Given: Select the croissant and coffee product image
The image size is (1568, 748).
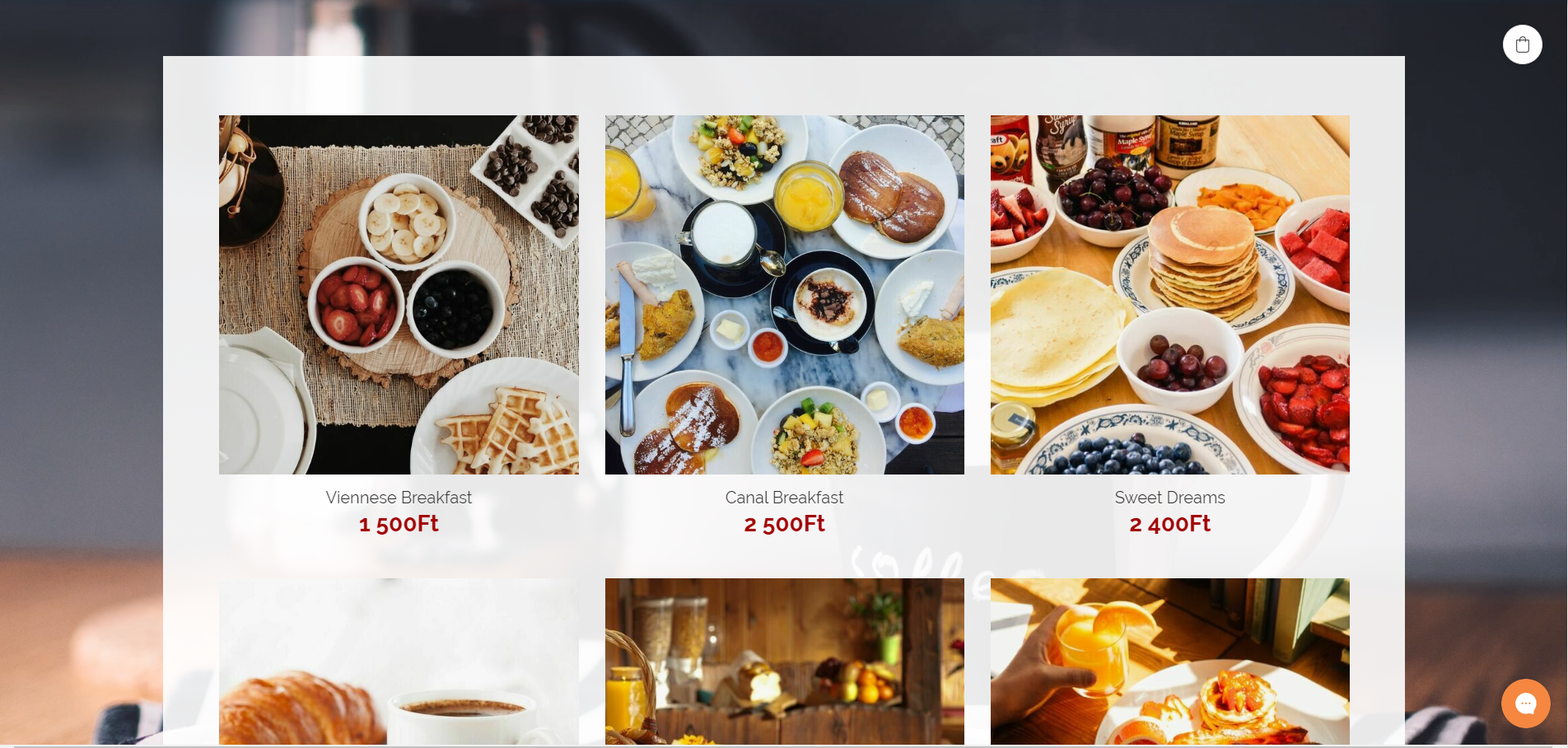Looking at the screenshot, I should (x=399, y=662).
